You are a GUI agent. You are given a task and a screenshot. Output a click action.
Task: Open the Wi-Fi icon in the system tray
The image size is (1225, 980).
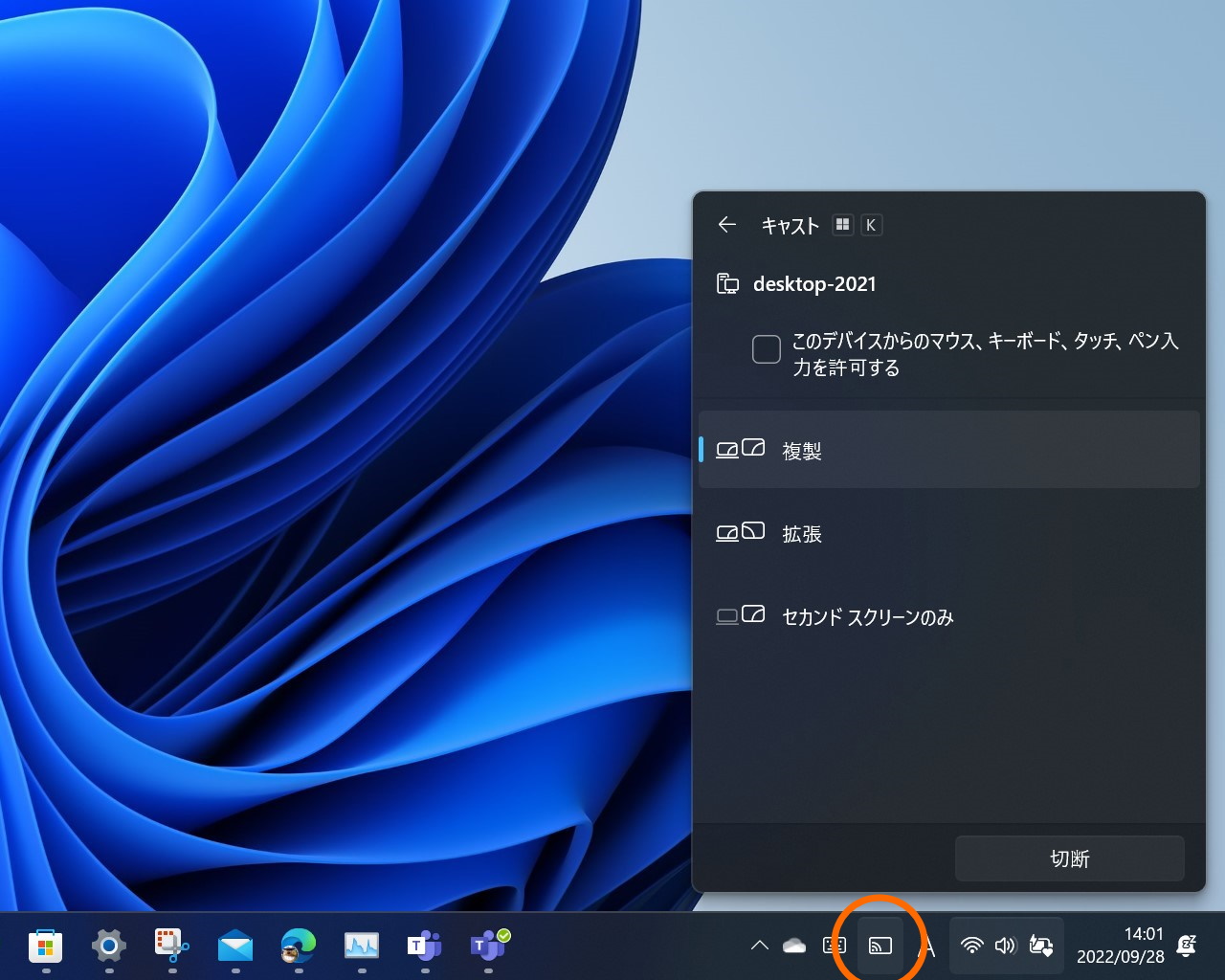[x=973, y=946]
